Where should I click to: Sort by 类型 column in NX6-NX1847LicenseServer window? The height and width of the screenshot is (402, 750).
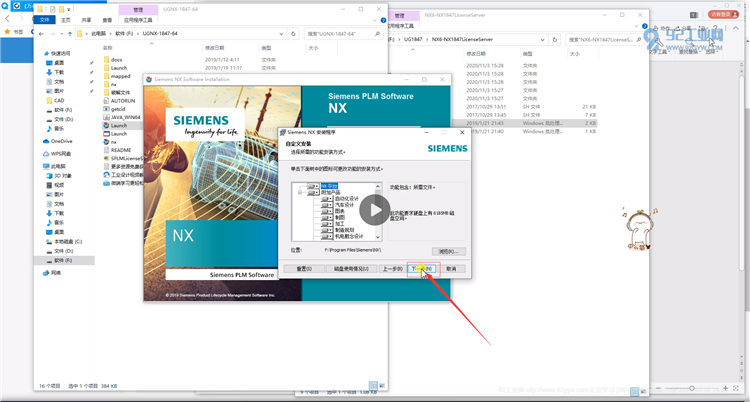pyautogui.click(x=528, y=54)
